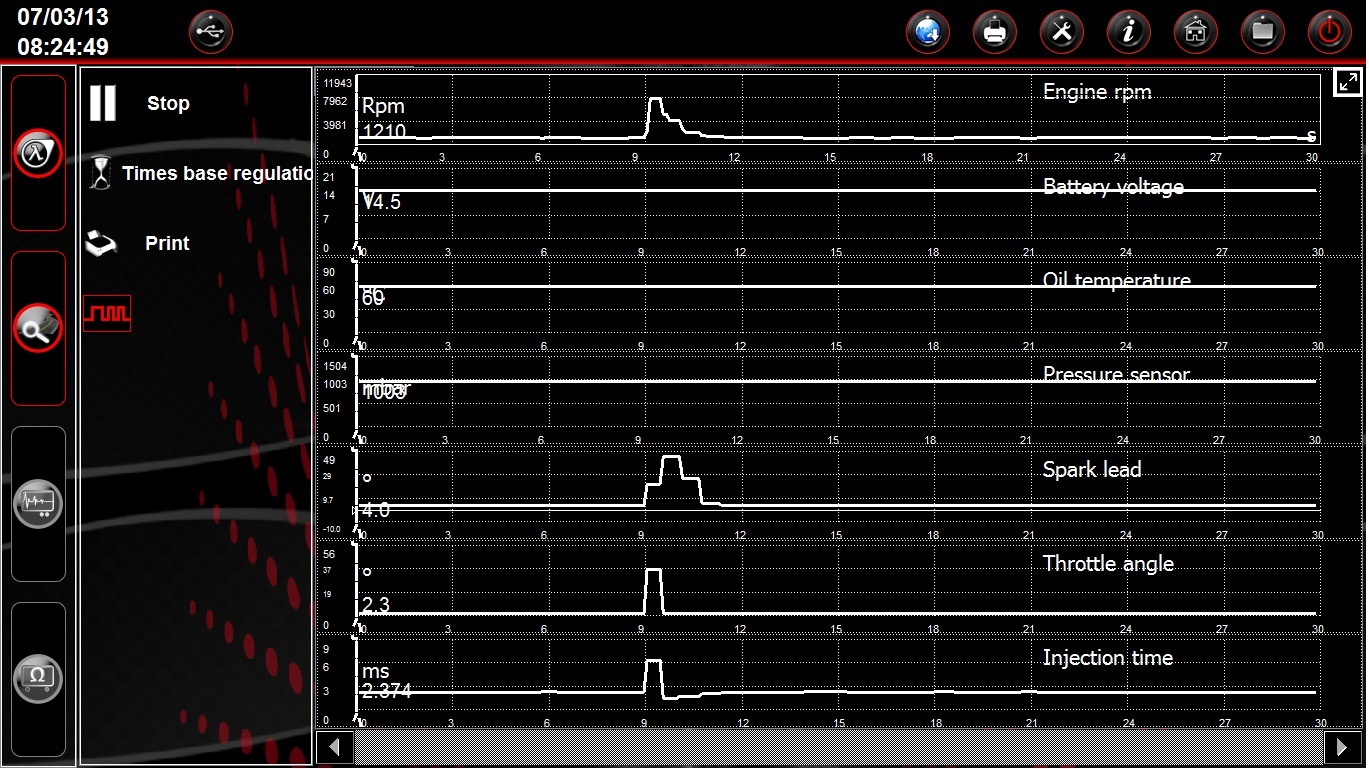Expand the graph view to fullscreen
This screenshot has height=769, width=1369.
tap(1346, 83)
